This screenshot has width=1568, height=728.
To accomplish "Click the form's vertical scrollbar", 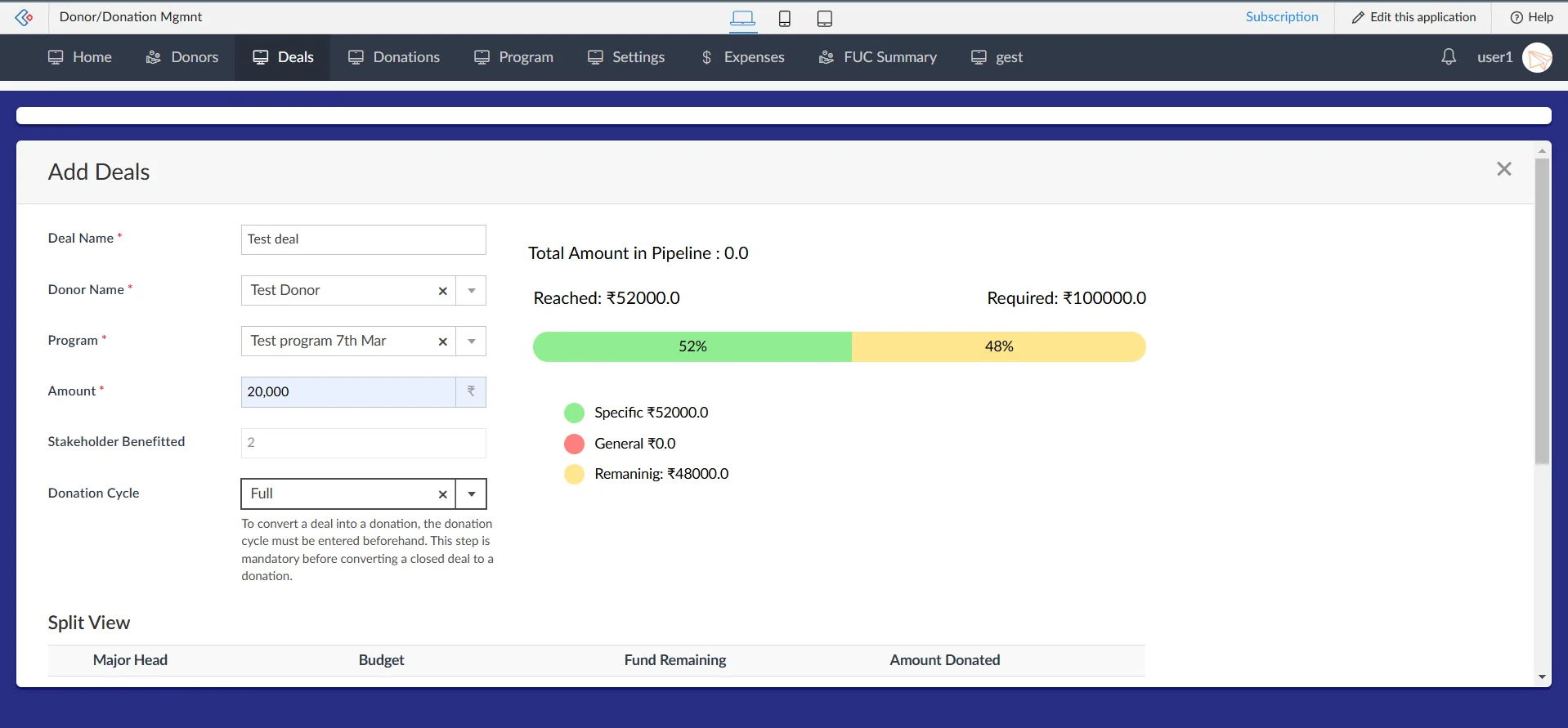I will 1542,310.
